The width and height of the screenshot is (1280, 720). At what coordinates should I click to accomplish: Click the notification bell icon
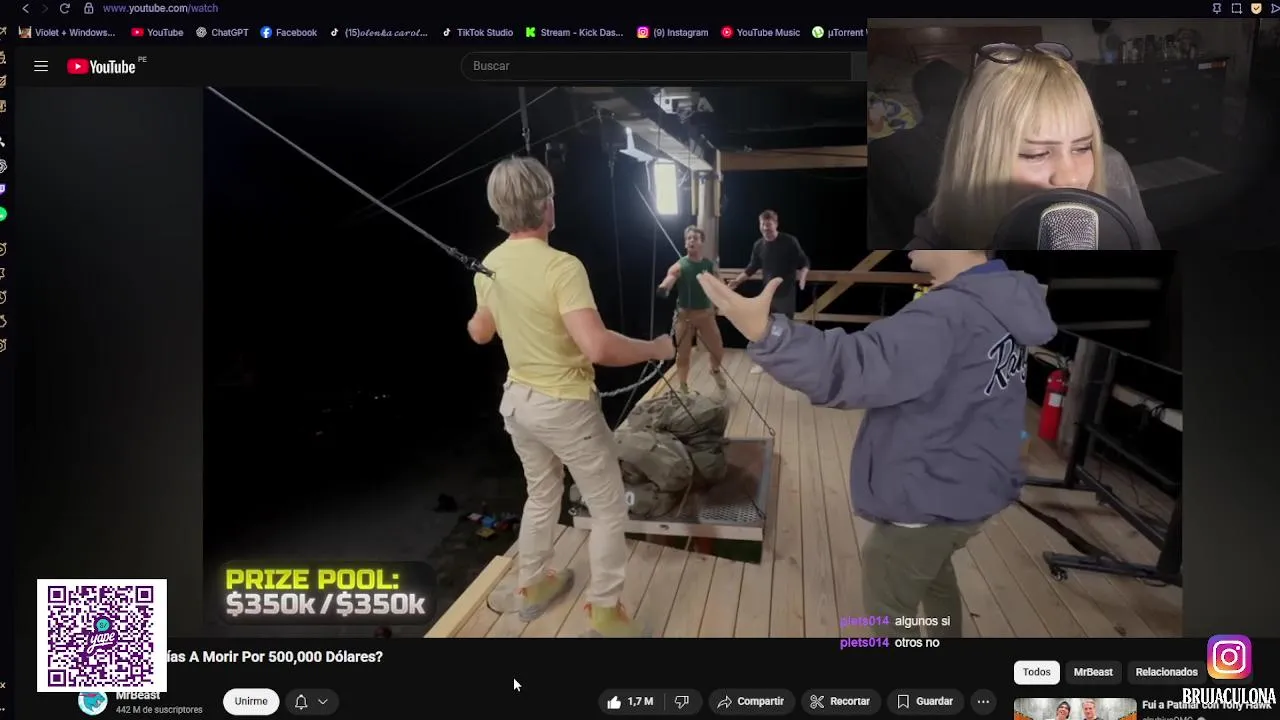coord(301,702)
